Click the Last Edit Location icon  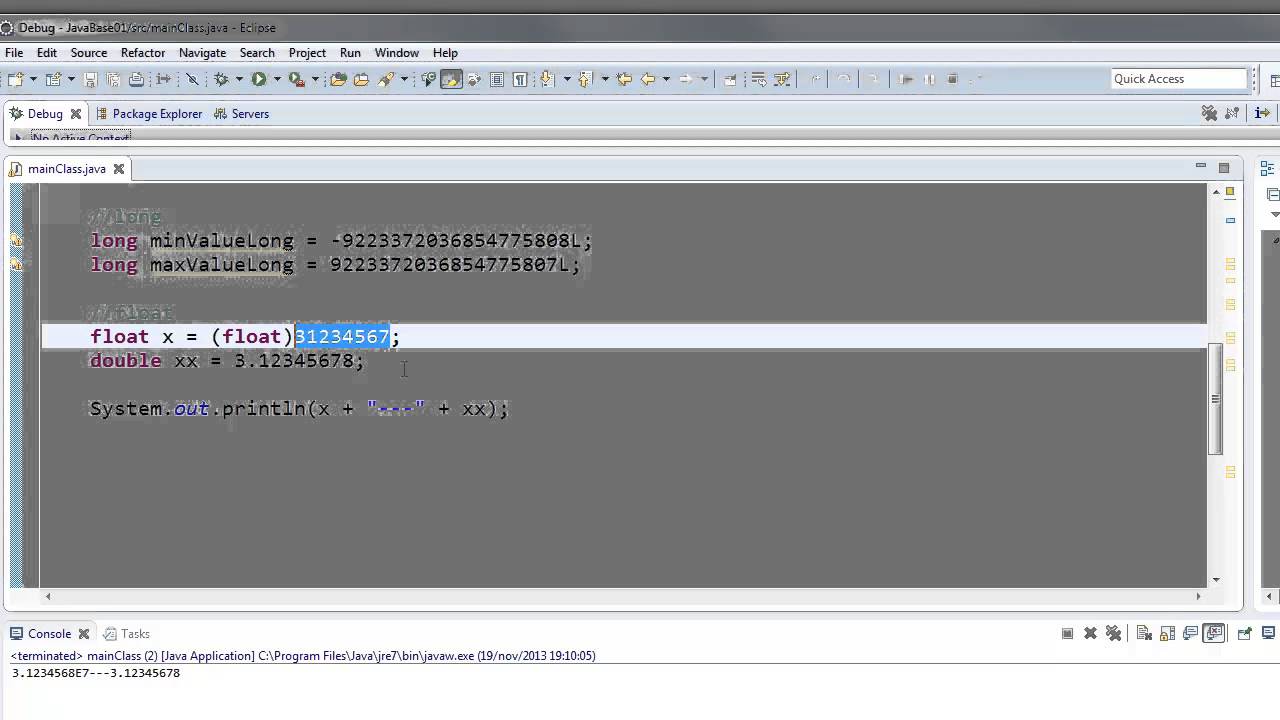[624, 79]
